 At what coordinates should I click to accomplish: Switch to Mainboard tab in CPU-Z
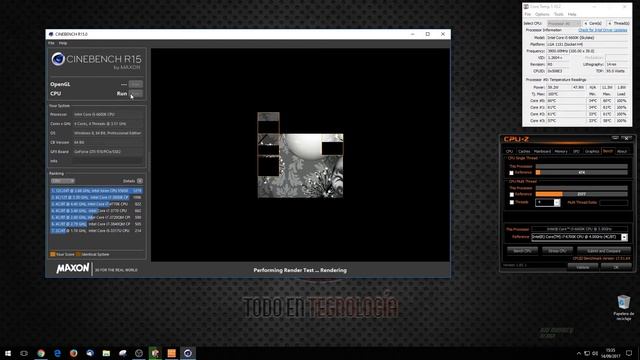click(542, 151)
